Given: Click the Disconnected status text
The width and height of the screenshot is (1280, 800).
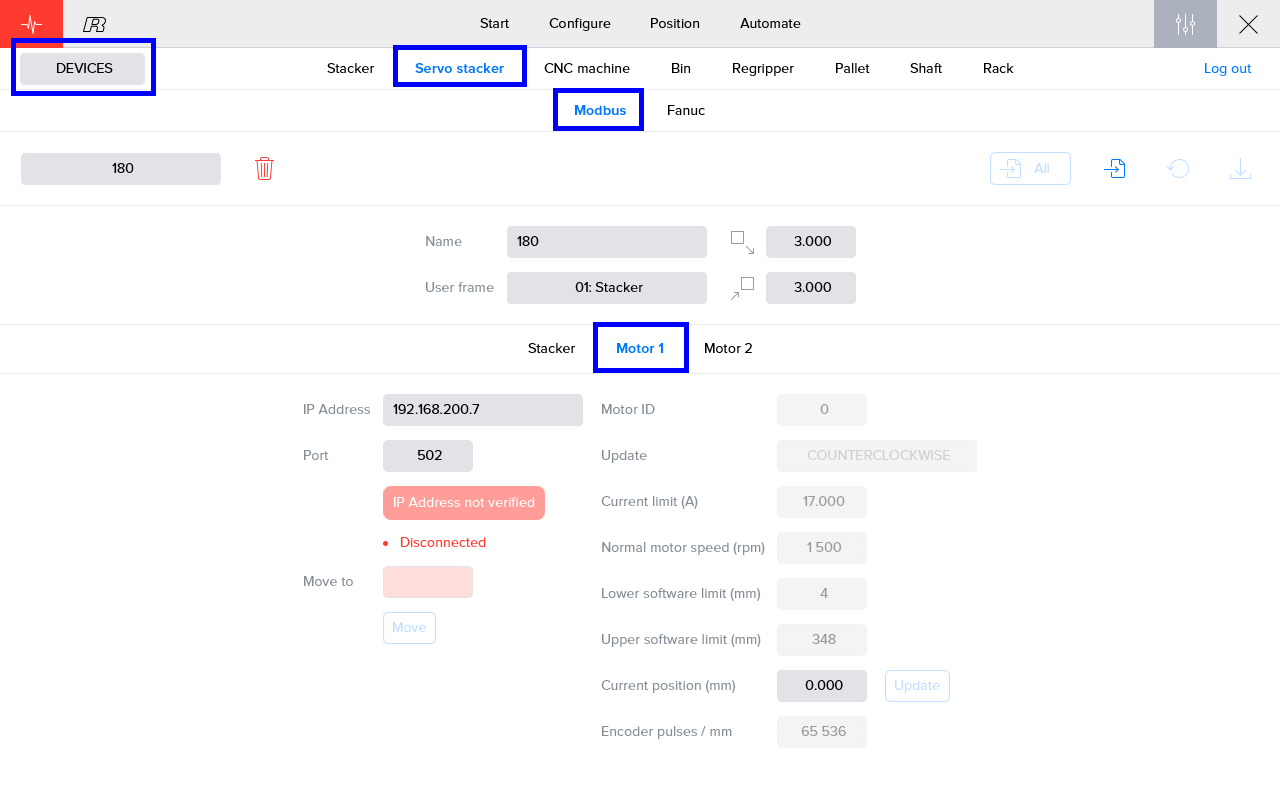Looking at the screenshot, I should 443,543.
